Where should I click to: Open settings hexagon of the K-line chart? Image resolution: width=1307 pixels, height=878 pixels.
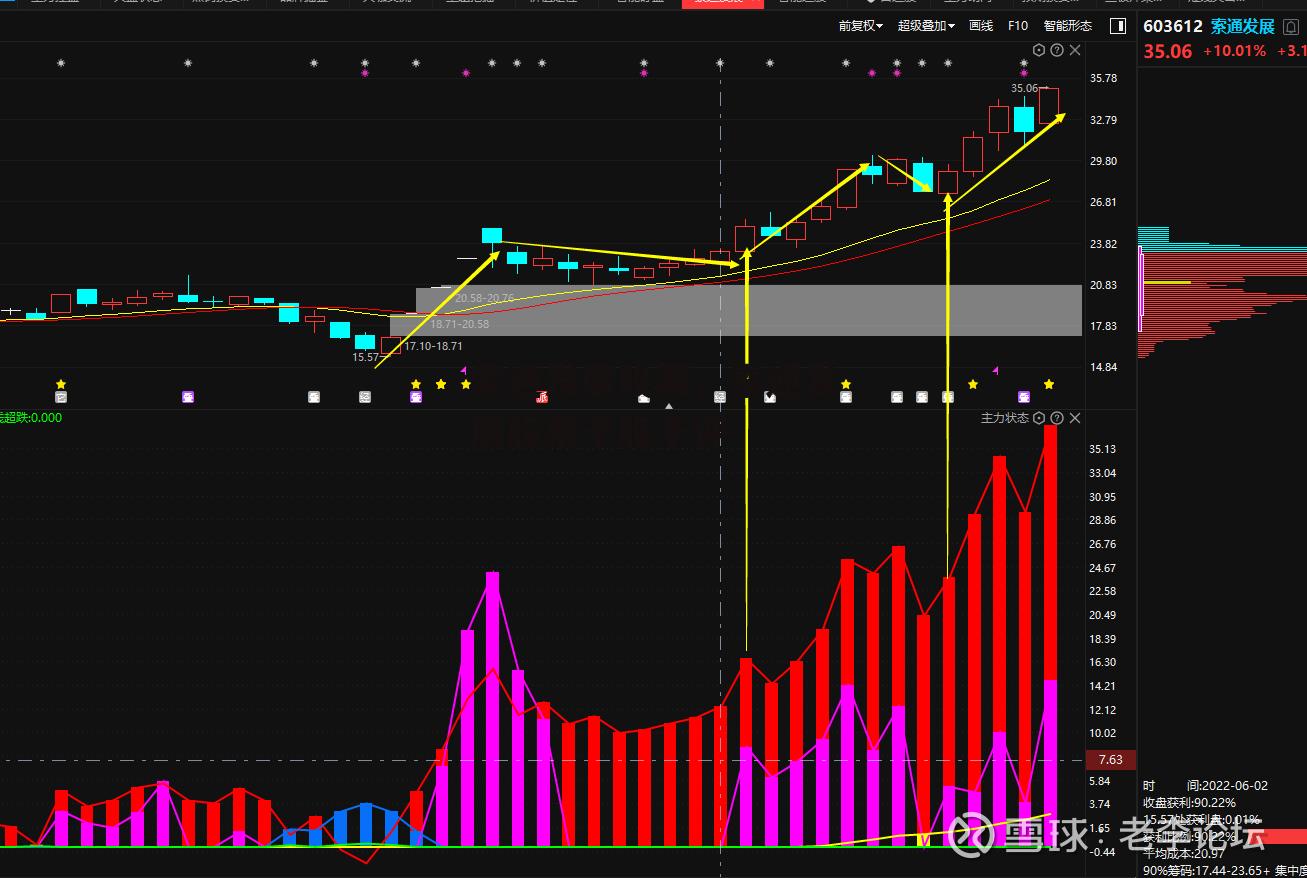(x=1039, y=50)
